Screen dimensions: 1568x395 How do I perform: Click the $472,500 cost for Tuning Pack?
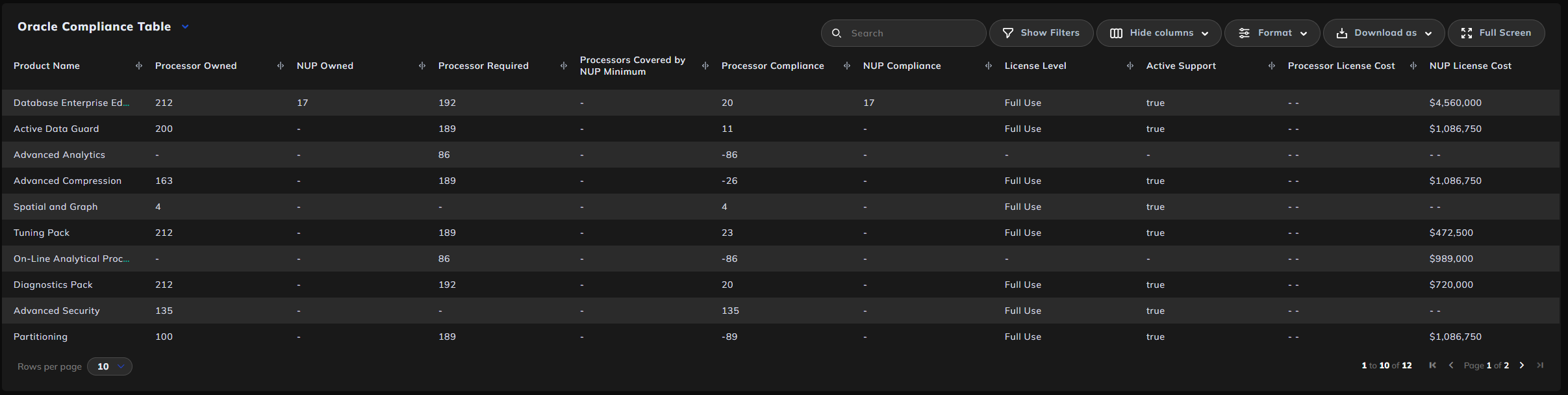(x=1451, y=233)
